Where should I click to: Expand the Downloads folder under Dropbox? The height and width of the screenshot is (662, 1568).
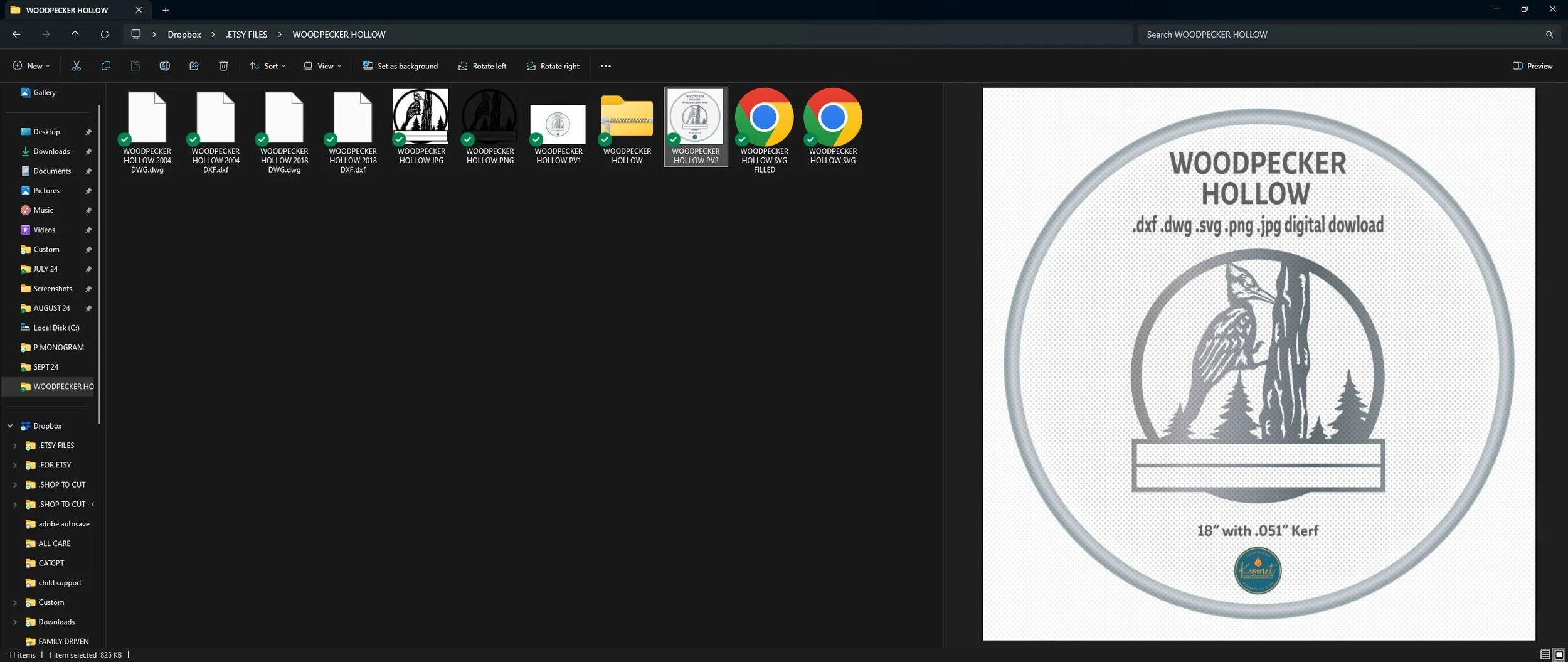point(15,622)
